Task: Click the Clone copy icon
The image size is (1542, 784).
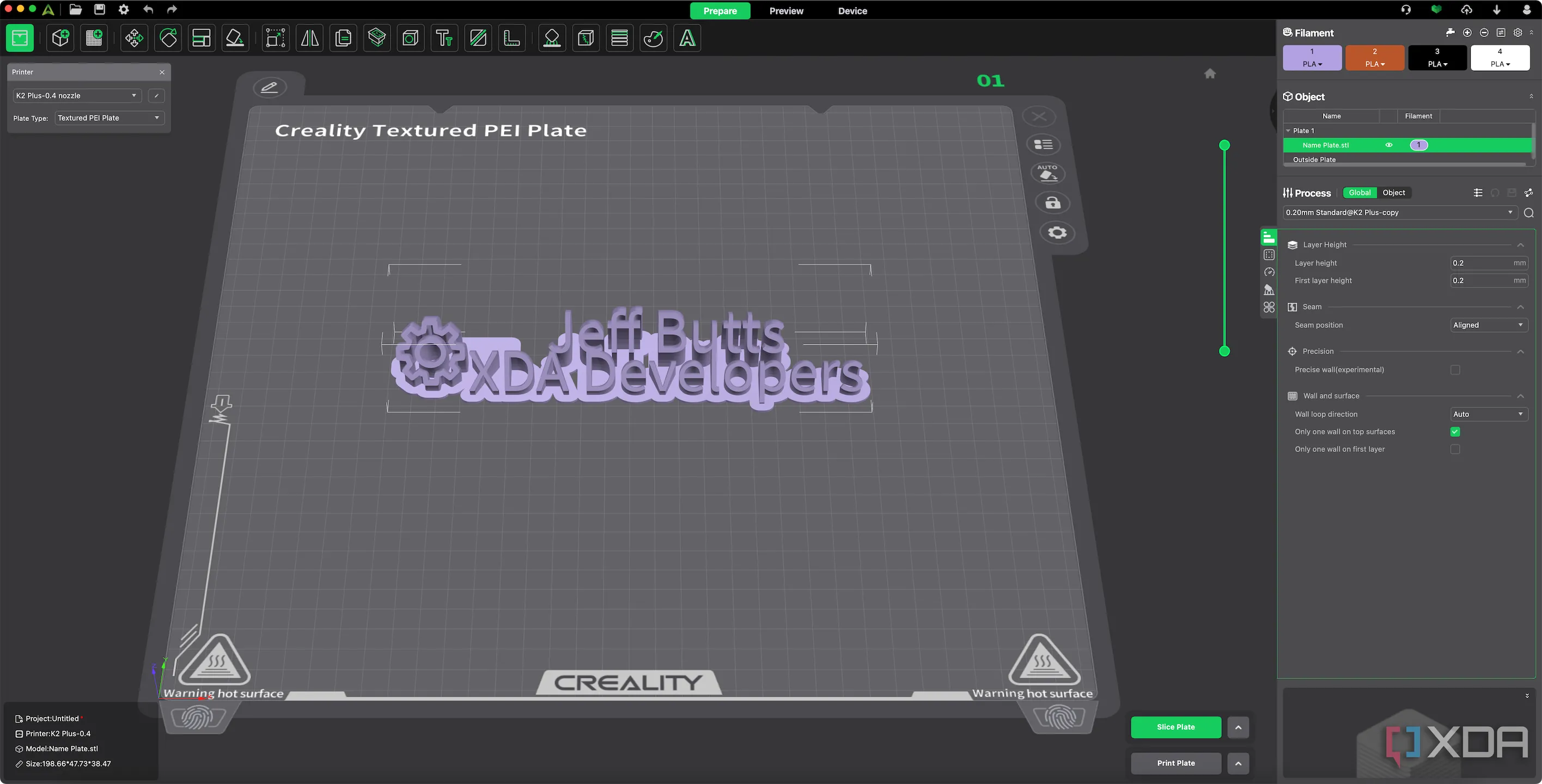Action: 343,38
